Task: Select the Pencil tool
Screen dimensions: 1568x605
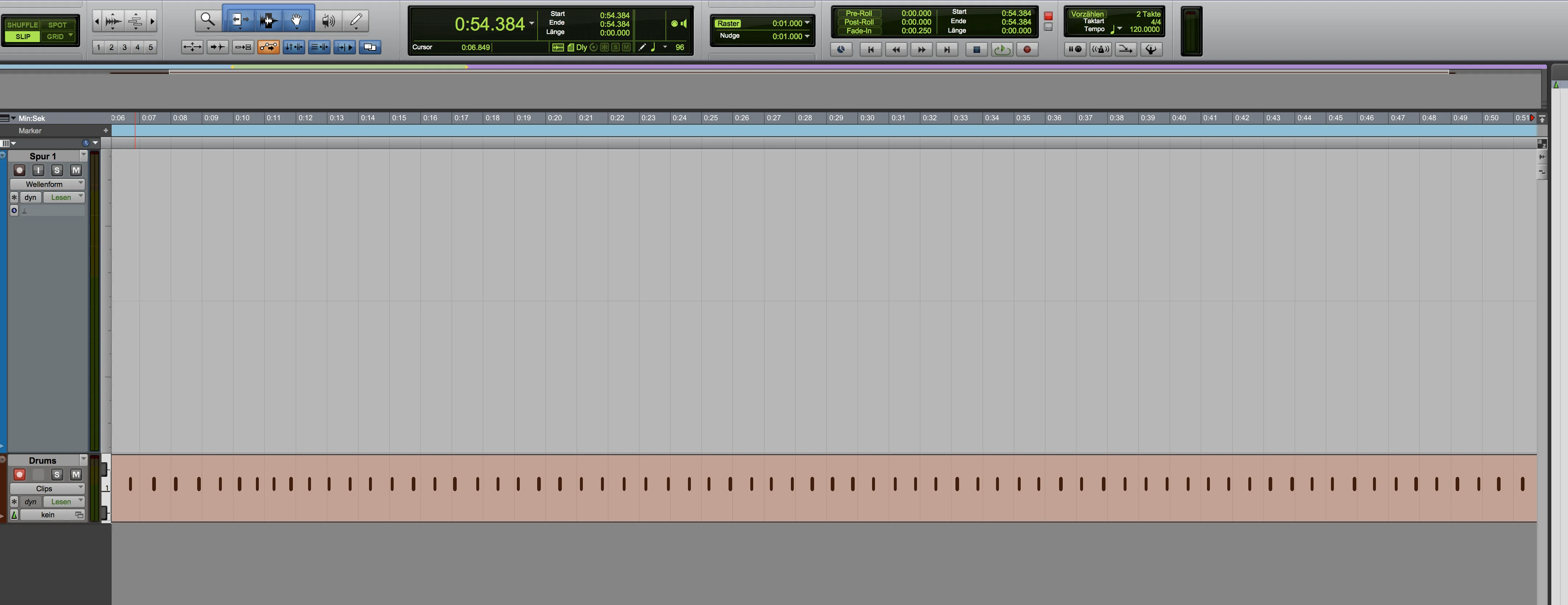Action: 356,21
